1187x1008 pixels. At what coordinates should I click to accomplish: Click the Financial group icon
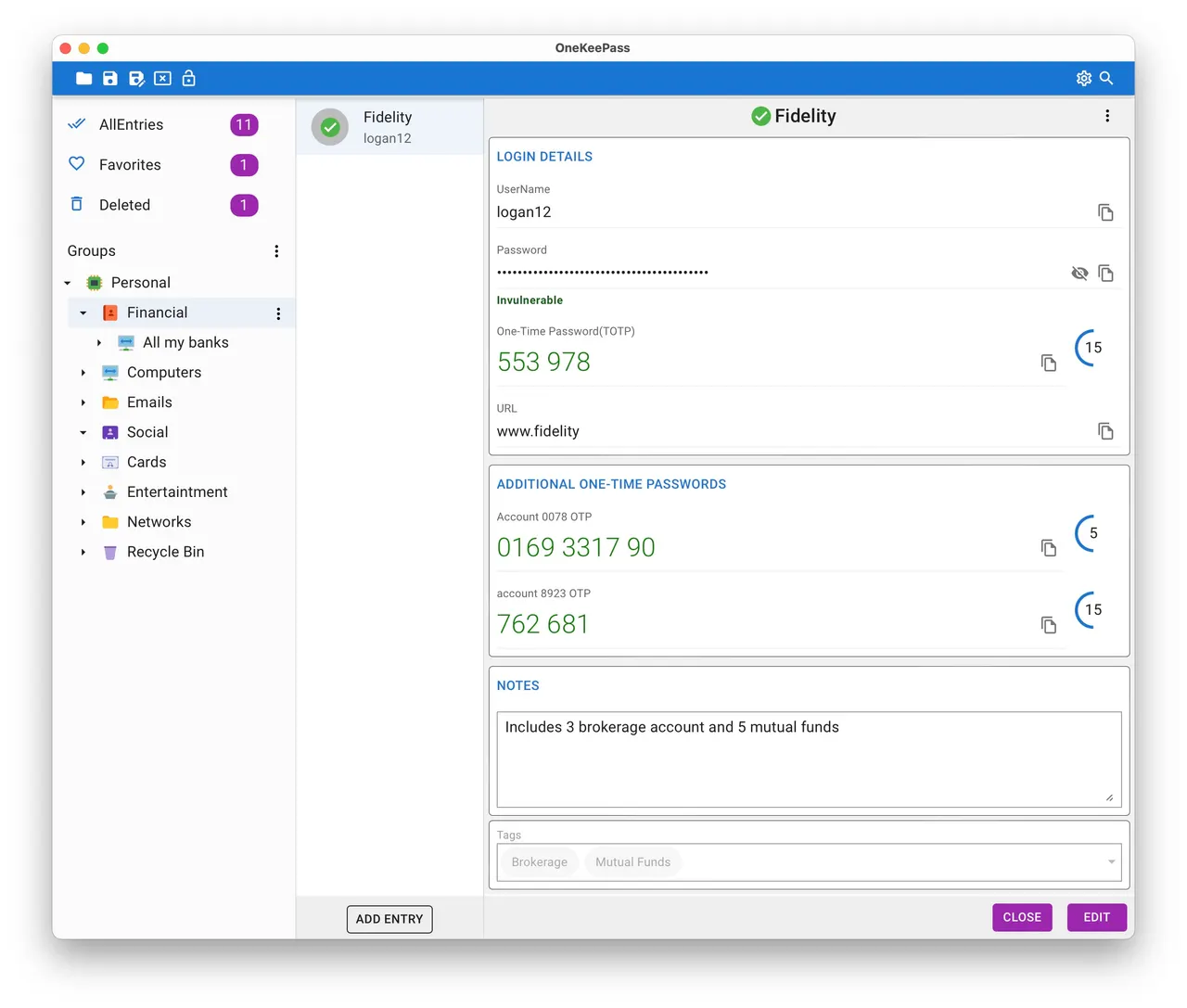pyautogui.click(x=110, y=313)
